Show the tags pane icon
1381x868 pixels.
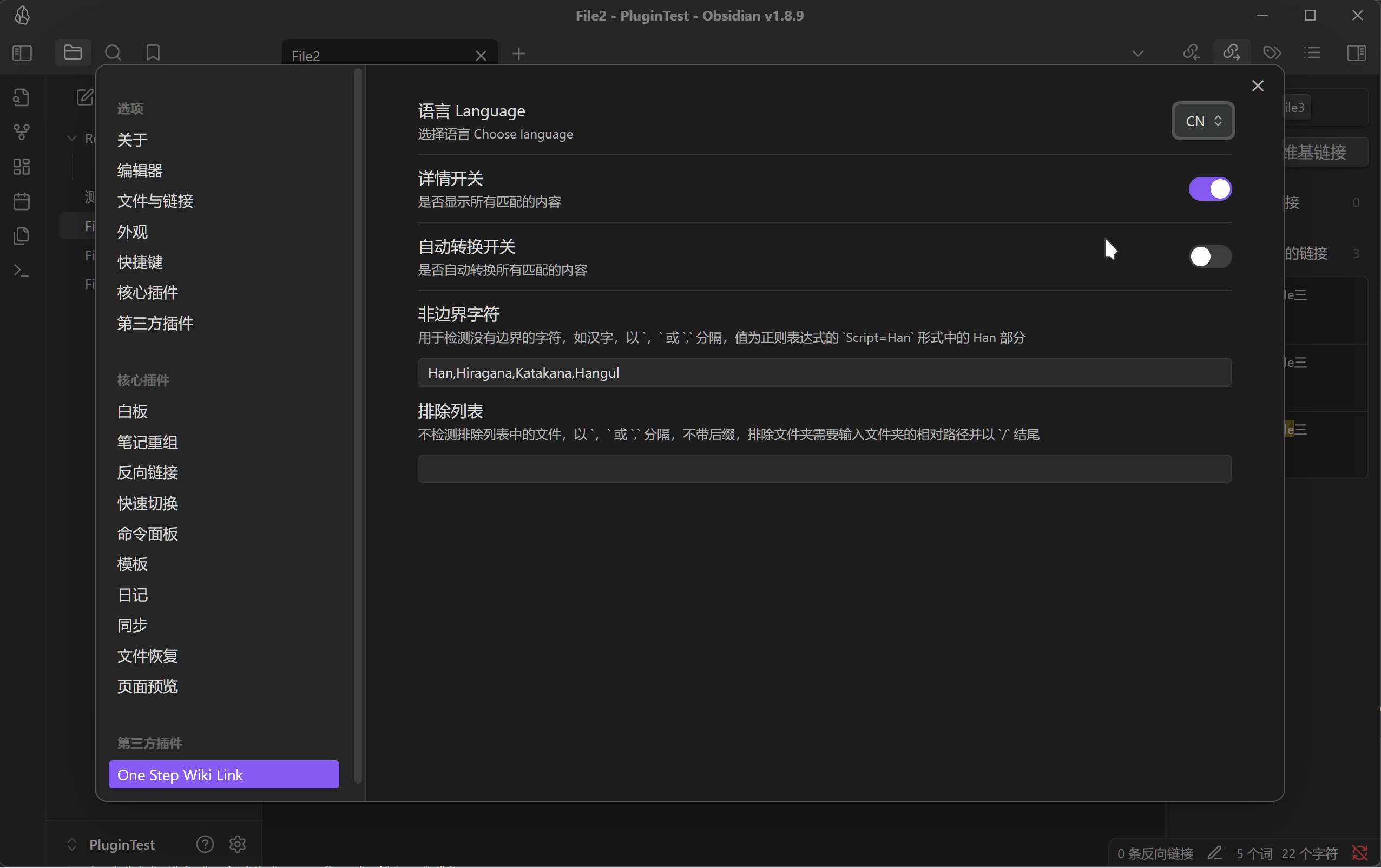coord(1272,53)
